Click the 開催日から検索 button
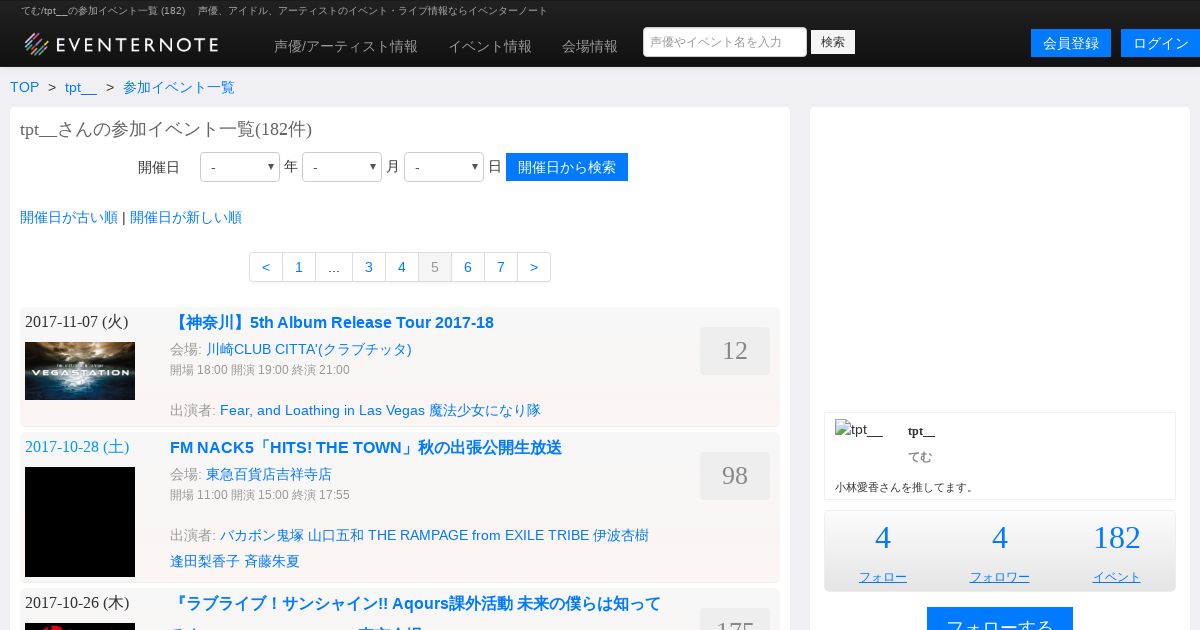1200x630 pixels. [567, 167]
